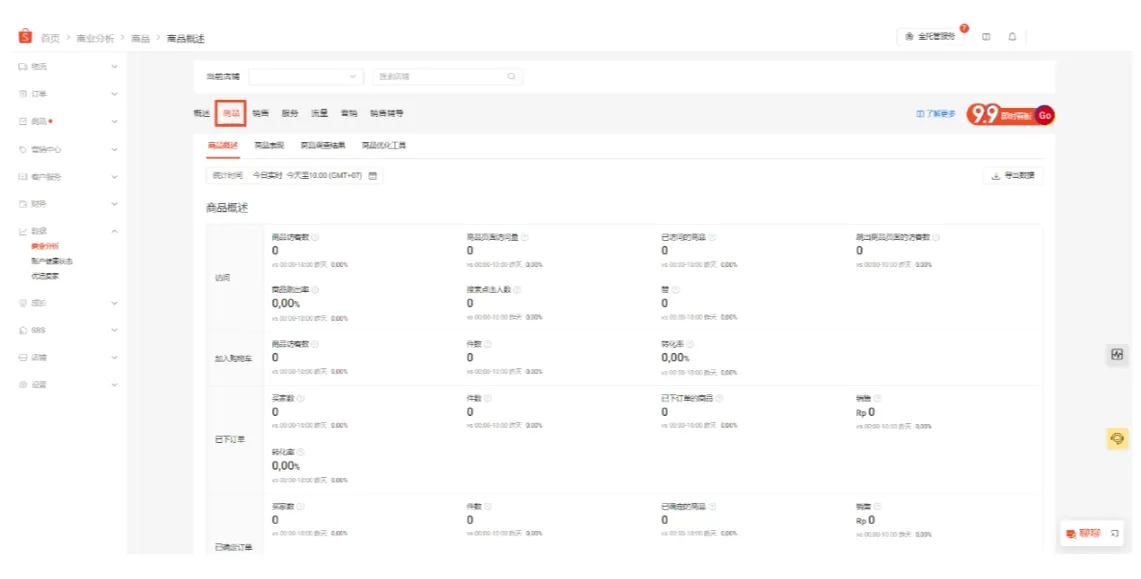
Task: Click the 9.9 promo Go button
Action: point(1045,114)
